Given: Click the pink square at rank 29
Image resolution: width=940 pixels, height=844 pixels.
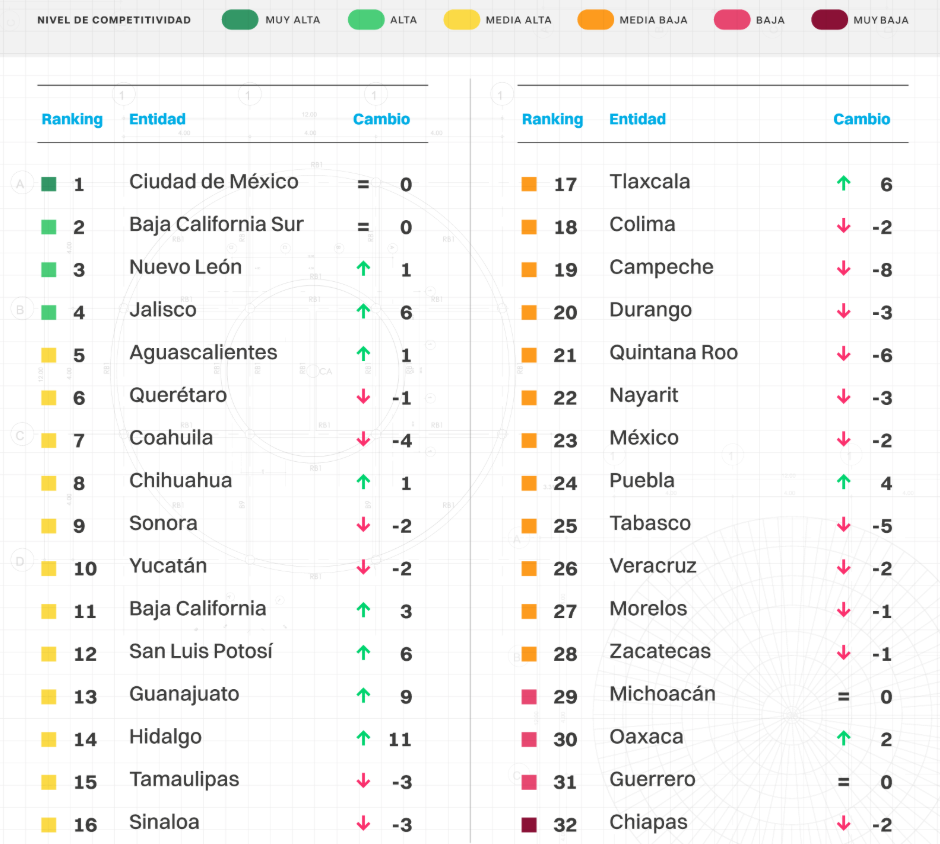Looking at the screenshot, I should (529, 697).
